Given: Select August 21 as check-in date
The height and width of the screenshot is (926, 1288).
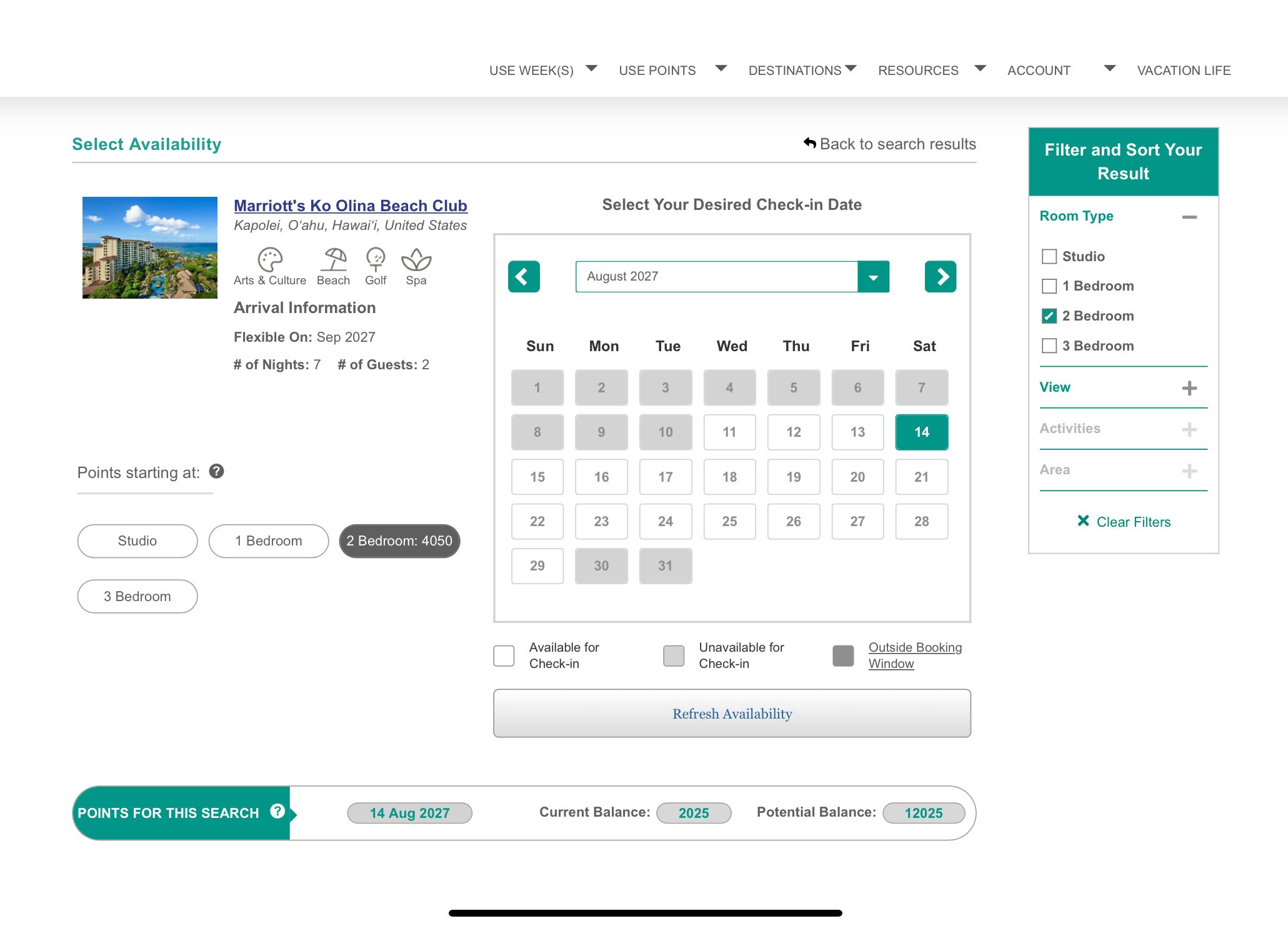Looking at the screenshot, I should pos(922,477).
